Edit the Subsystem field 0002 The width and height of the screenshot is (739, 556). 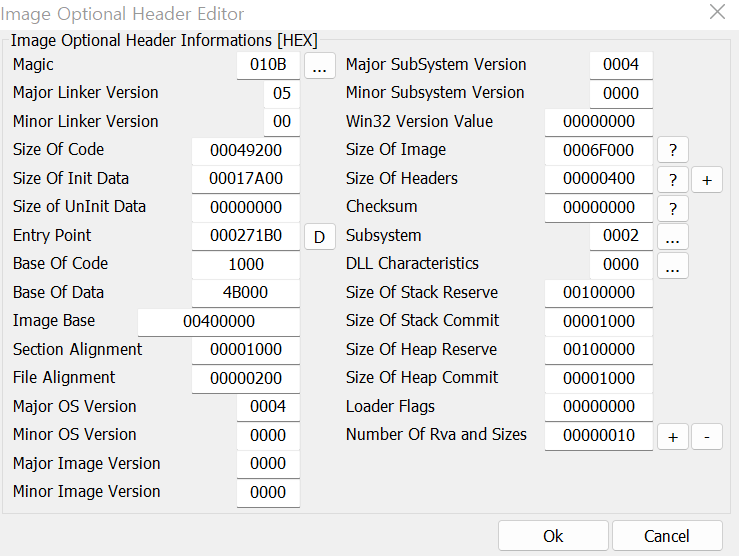click(x=621, y=236)
